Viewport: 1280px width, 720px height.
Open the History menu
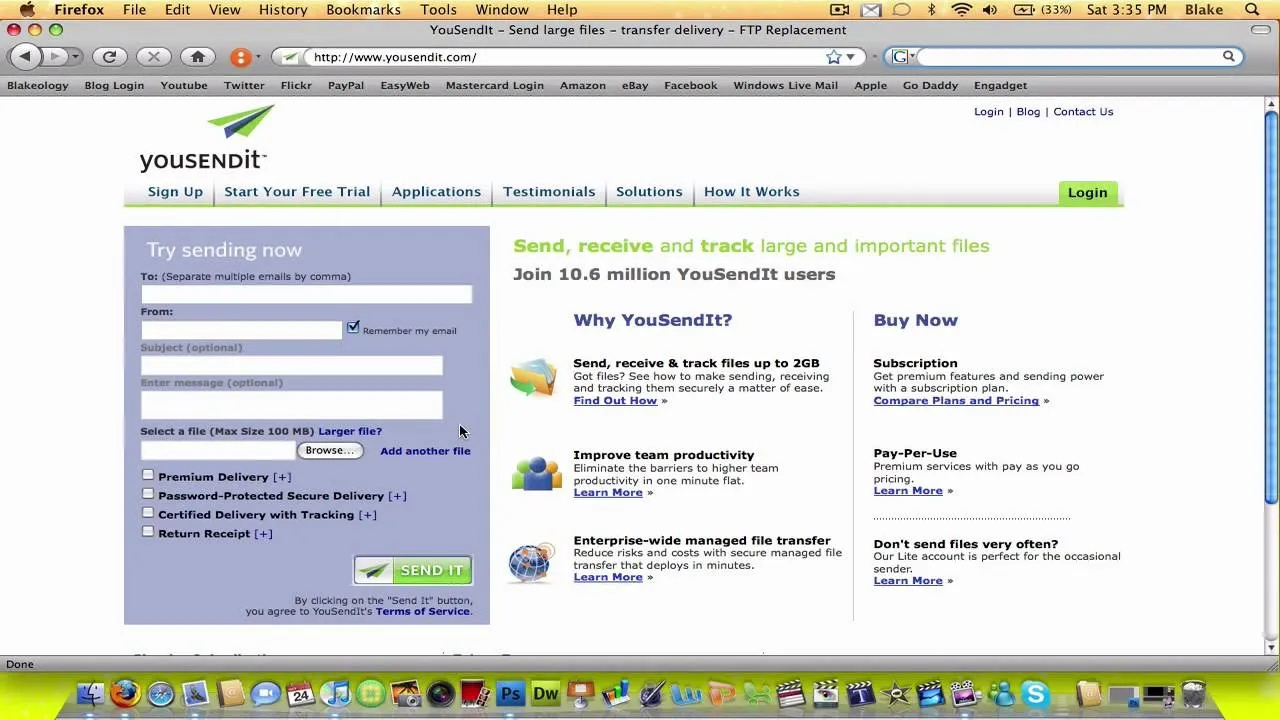283,10
